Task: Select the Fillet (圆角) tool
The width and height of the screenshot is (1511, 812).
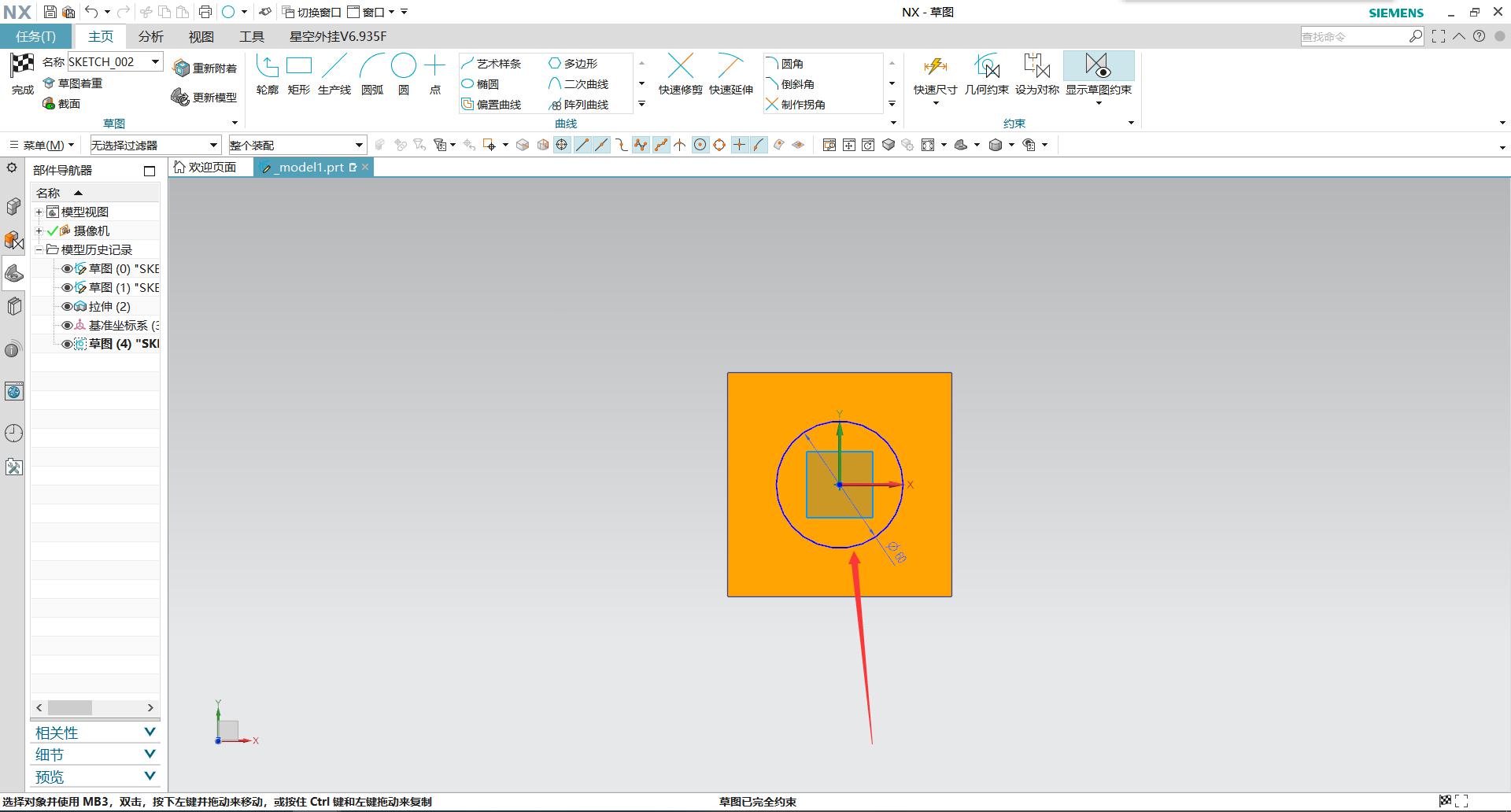Action: [x=785, y=64]
